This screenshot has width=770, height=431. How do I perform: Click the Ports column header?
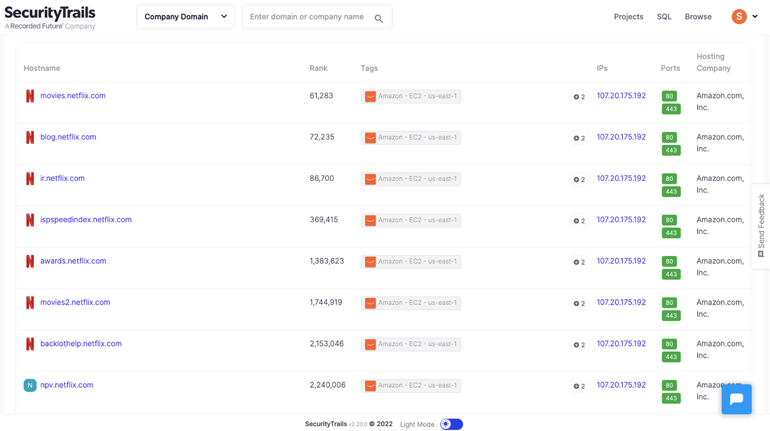(x=670, y=68)
